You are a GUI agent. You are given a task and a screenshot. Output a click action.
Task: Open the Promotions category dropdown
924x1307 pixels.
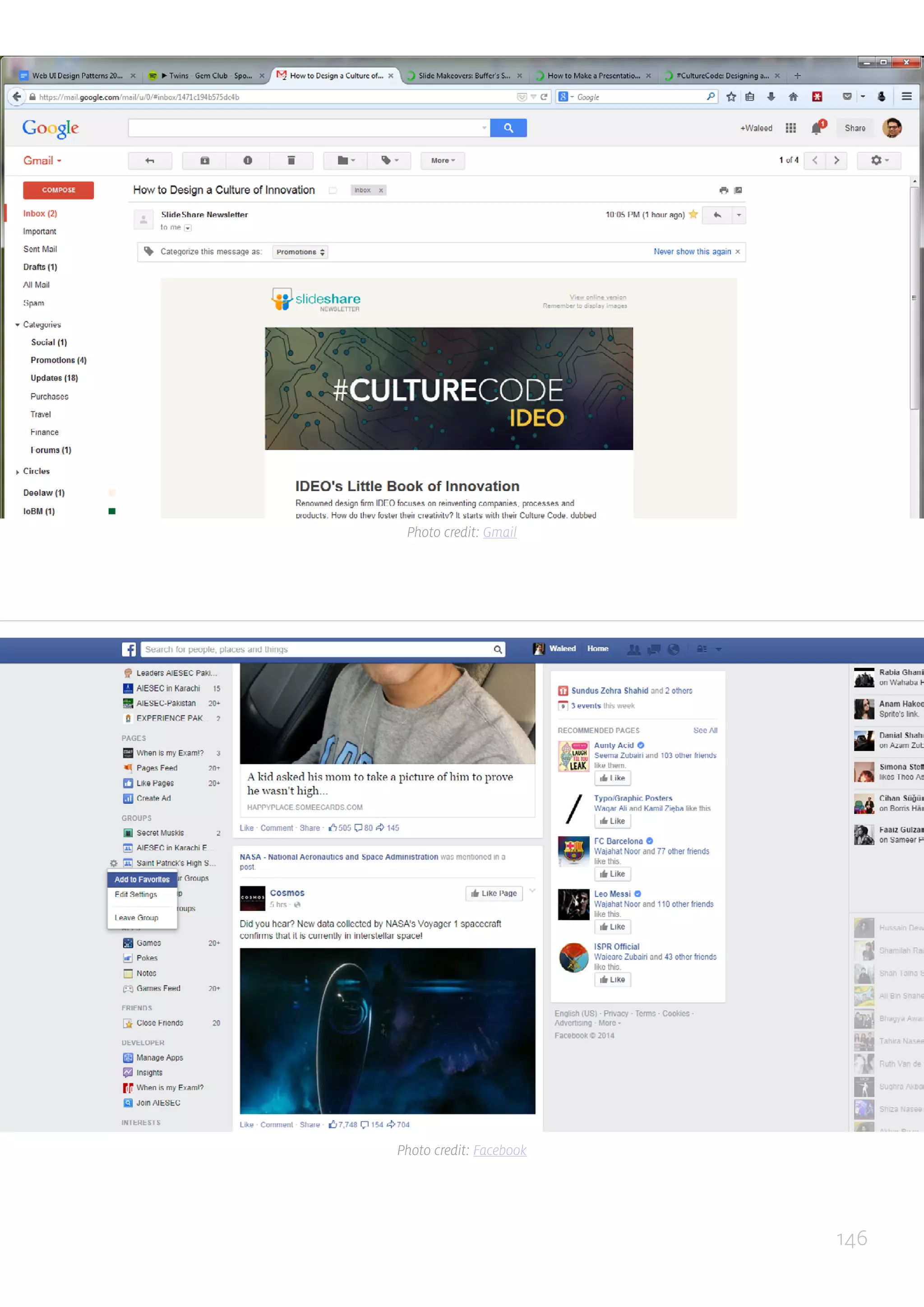[x=300, y=252]
